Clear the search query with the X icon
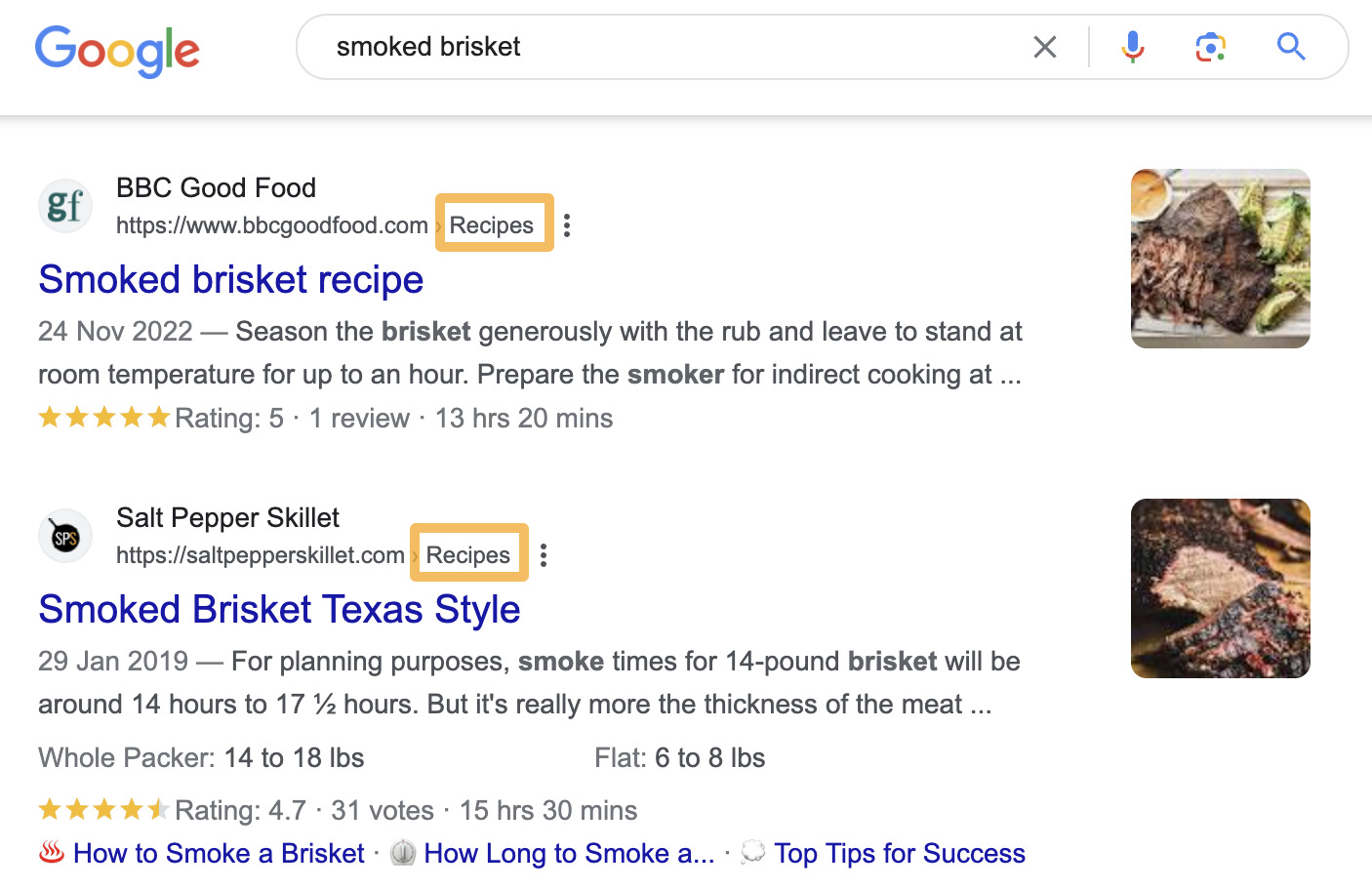This screenshot has width=1372, height=890. (1044, 46)
